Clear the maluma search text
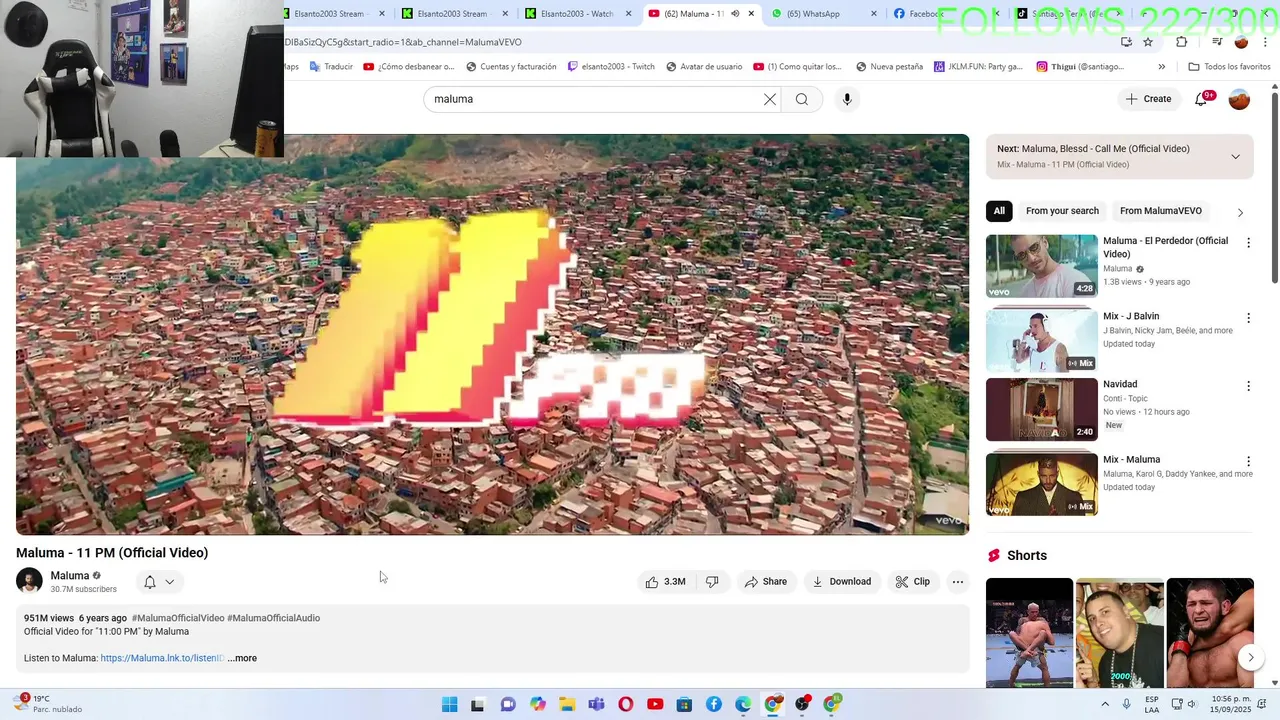1280x720 pixels. (x=770, y=99)
